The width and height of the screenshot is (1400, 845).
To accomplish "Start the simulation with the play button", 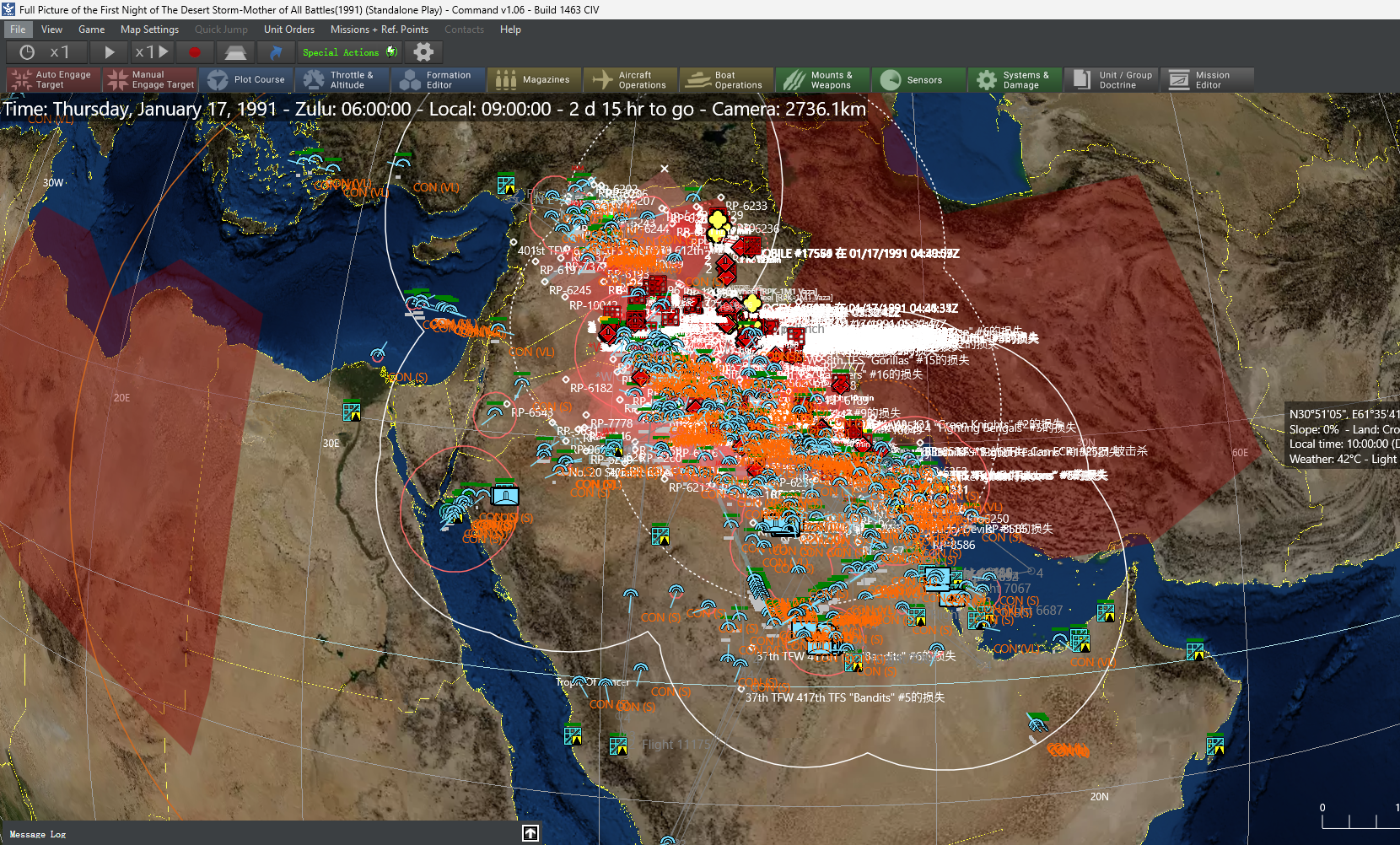I will click(x=109, y=52).
